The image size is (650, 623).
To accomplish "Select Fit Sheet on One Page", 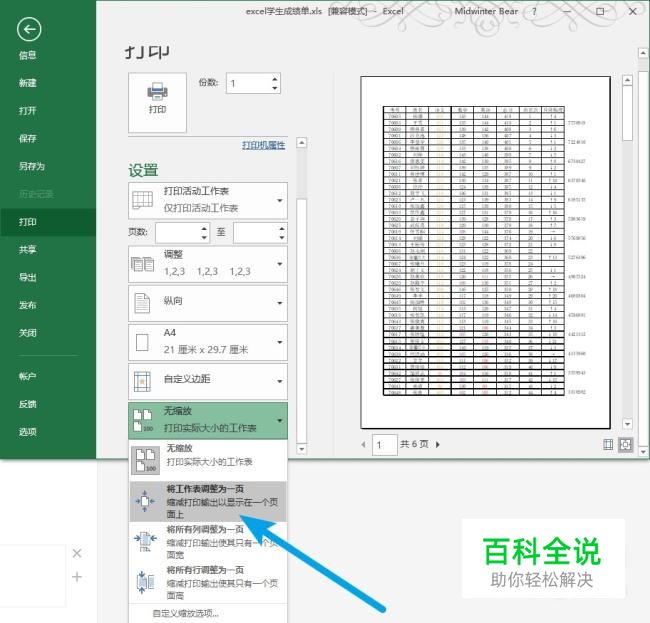I will [208, 502].
